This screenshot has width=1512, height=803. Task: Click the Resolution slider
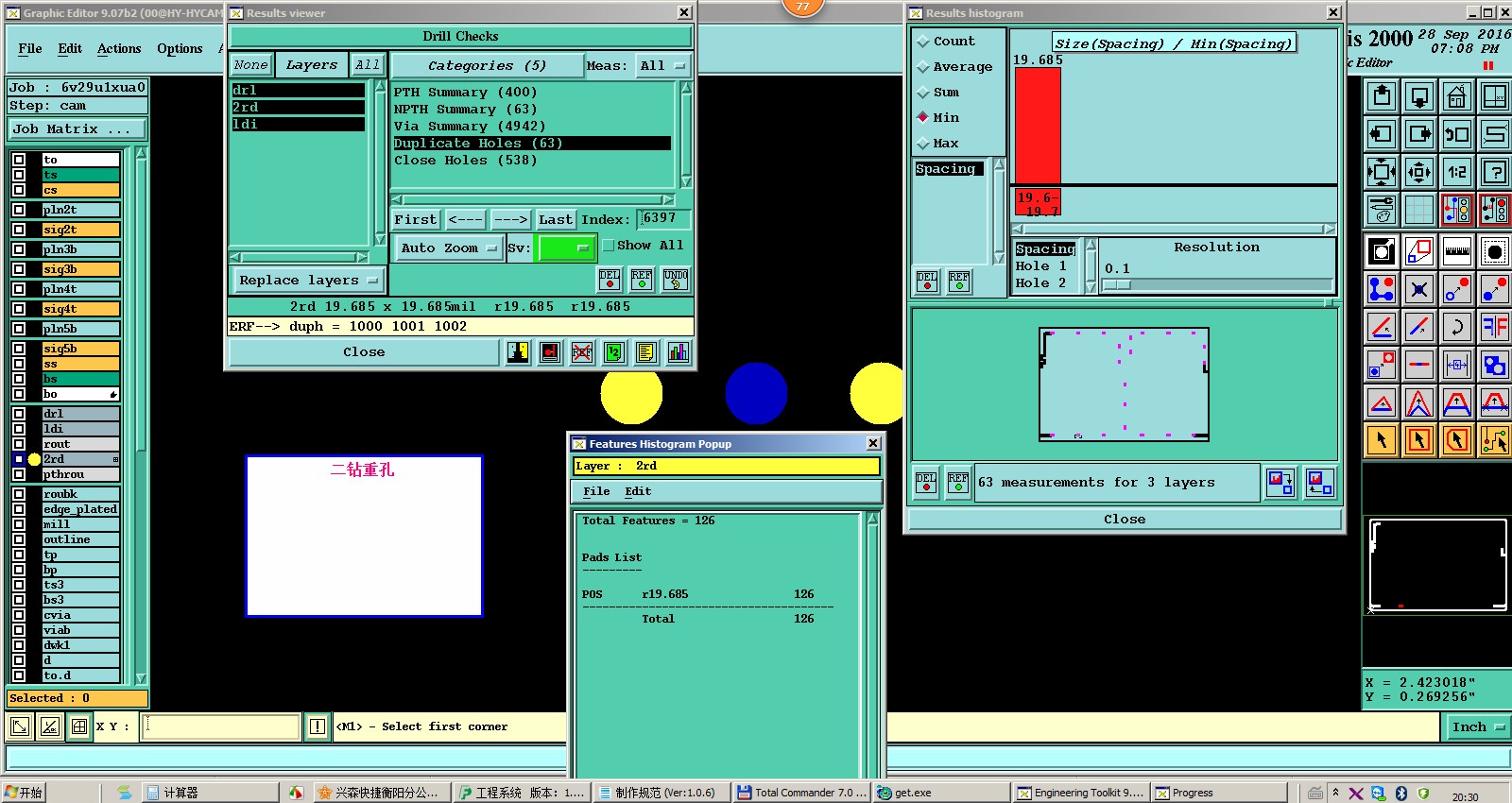point(1218,284)
